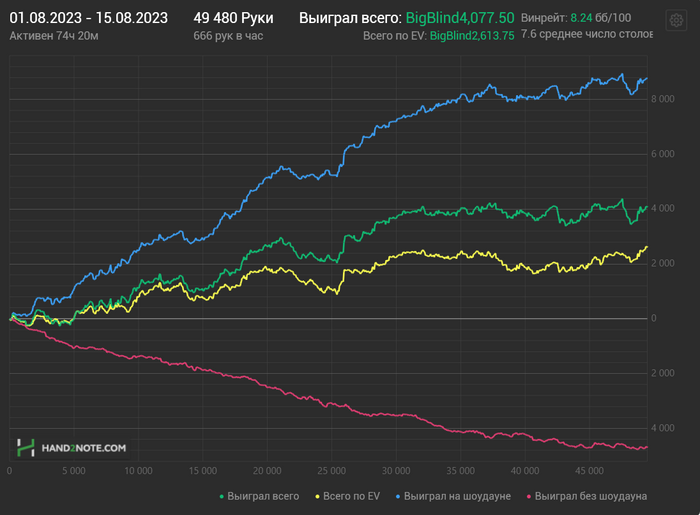Open the graph settings gear icon
The width and height of the screenshot is (700, 515).
click(x=676, y=20)
